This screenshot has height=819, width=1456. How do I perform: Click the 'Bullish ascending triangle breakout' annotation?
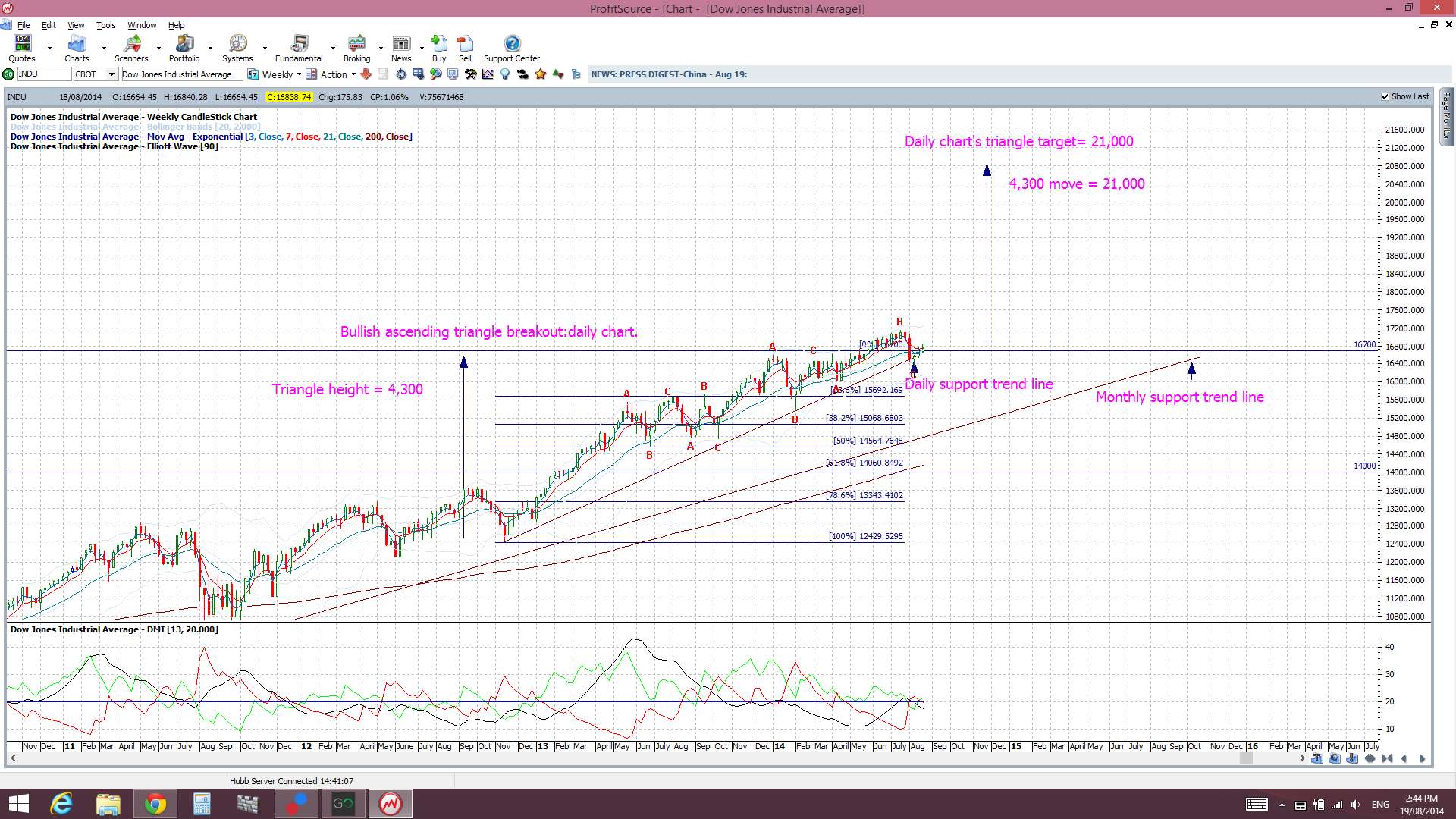tap(489, 331)
